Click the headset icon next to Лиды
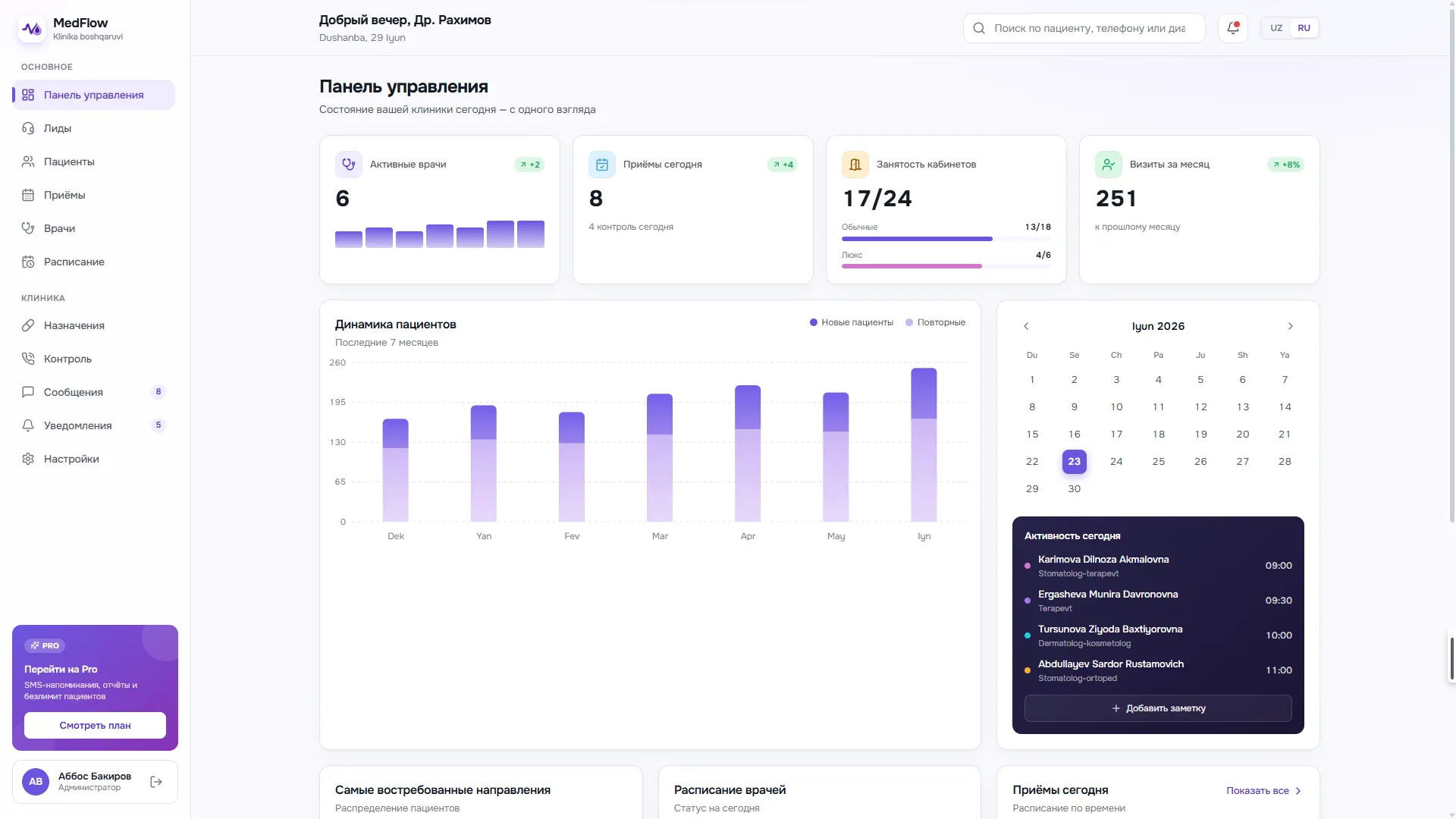 28,128
